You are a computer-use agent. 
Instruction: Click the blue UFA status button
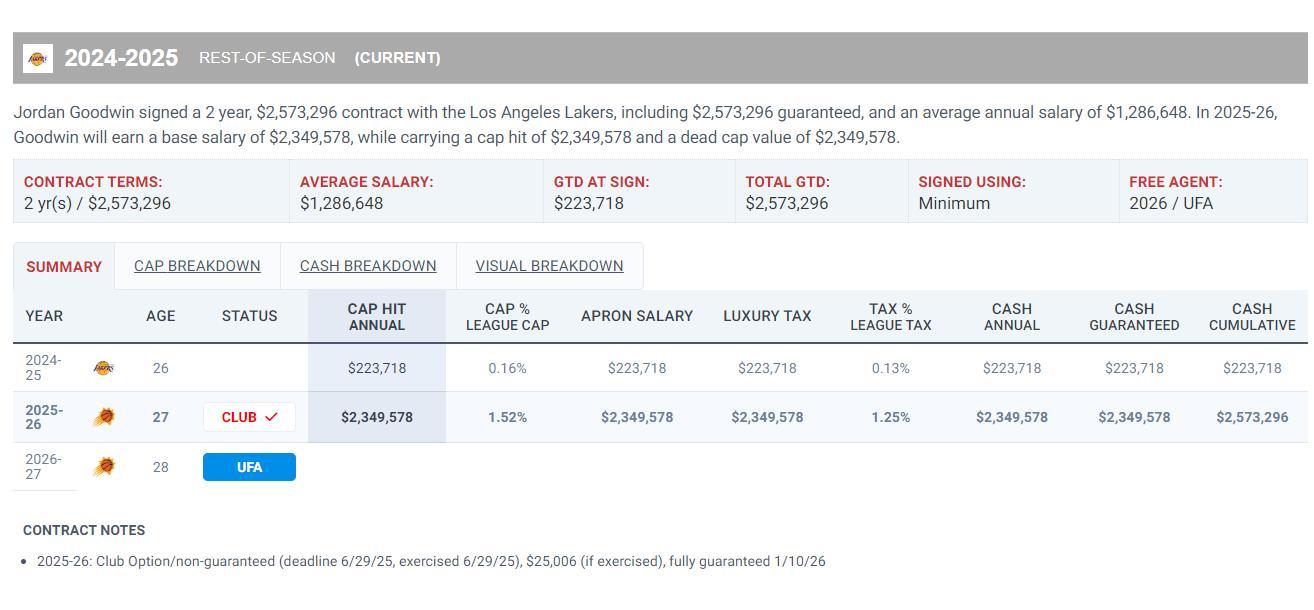[x=249, y=467]
